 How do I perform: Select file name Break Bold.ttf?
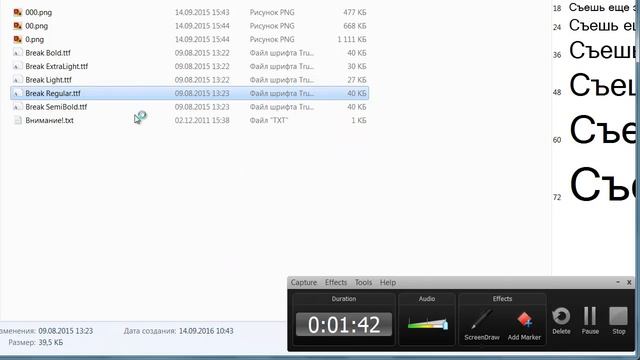(x=48, y=53)
